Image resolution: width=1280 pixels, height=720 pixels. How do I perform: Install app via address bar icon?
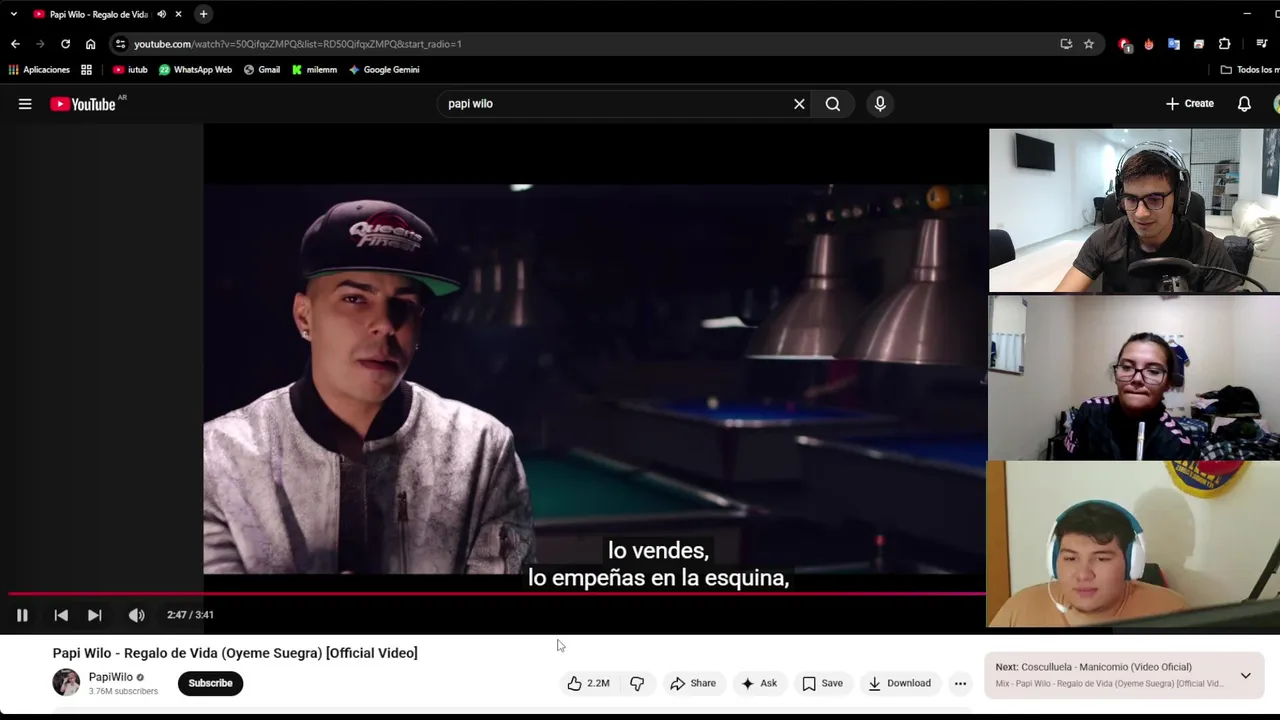coord(1066,44)
